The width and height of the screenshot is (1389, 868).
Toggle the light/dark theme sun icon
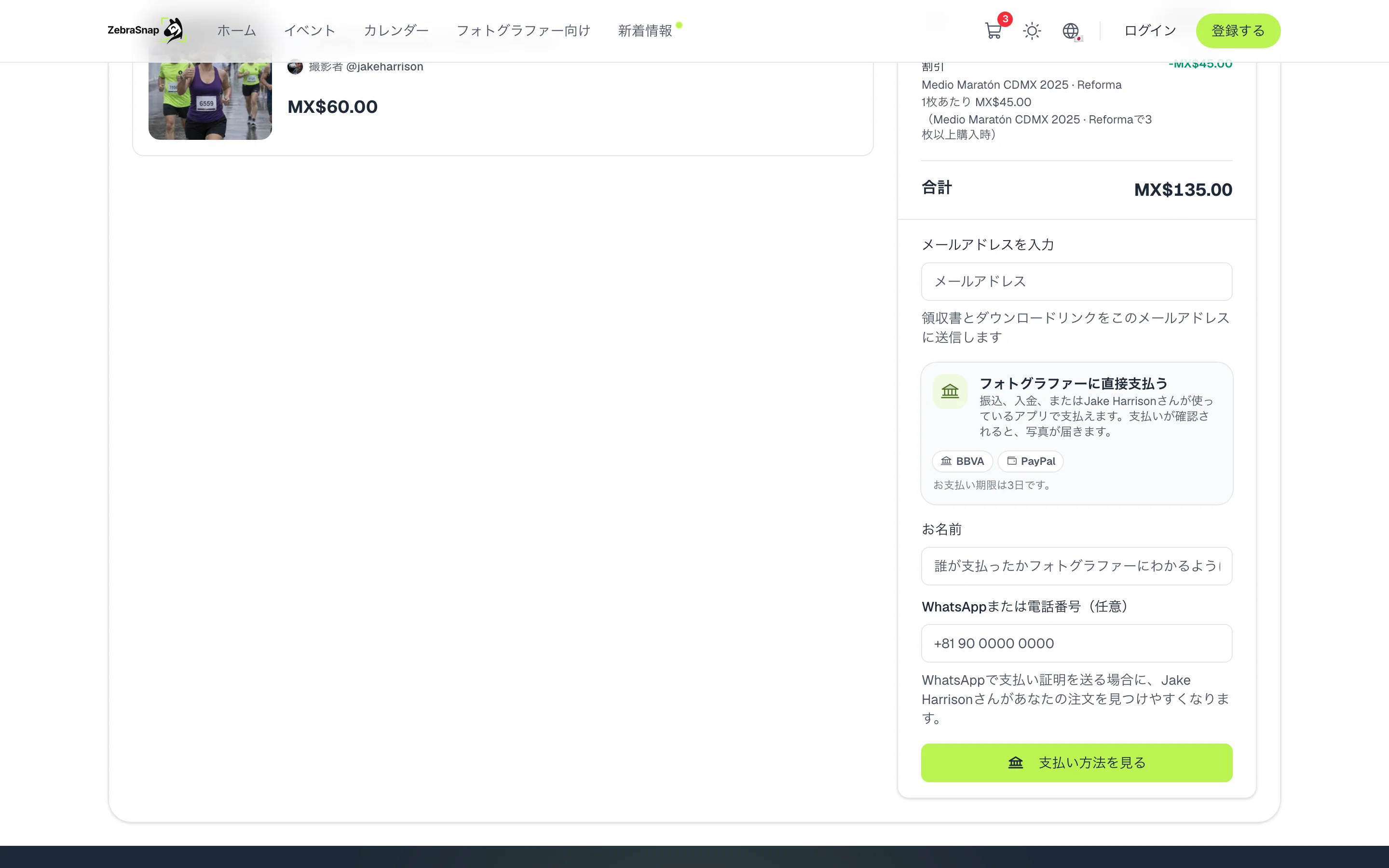1032,30
